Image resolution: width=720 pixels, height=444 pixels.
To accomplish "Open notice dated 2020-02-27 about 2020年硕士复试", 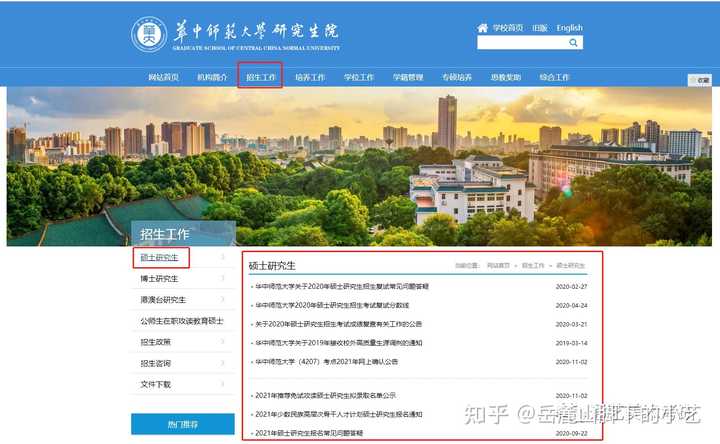I will tap(342, 287).
